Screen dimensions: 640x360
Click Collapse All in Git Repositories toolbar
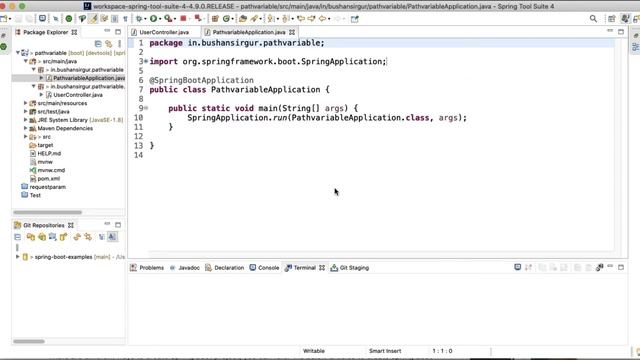coord(18,237)
